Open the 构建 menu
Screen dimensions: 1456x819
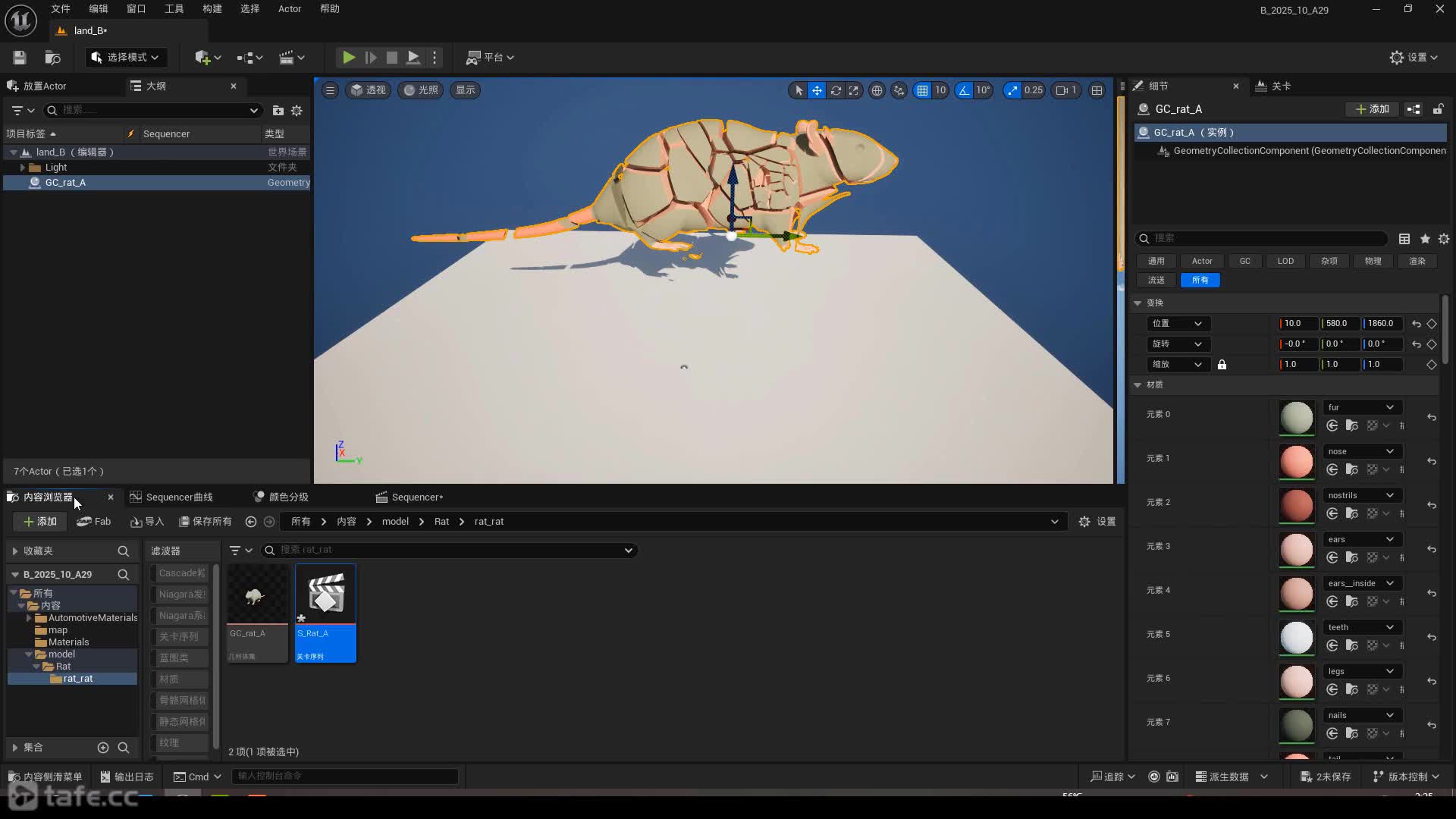pos(212,9)
